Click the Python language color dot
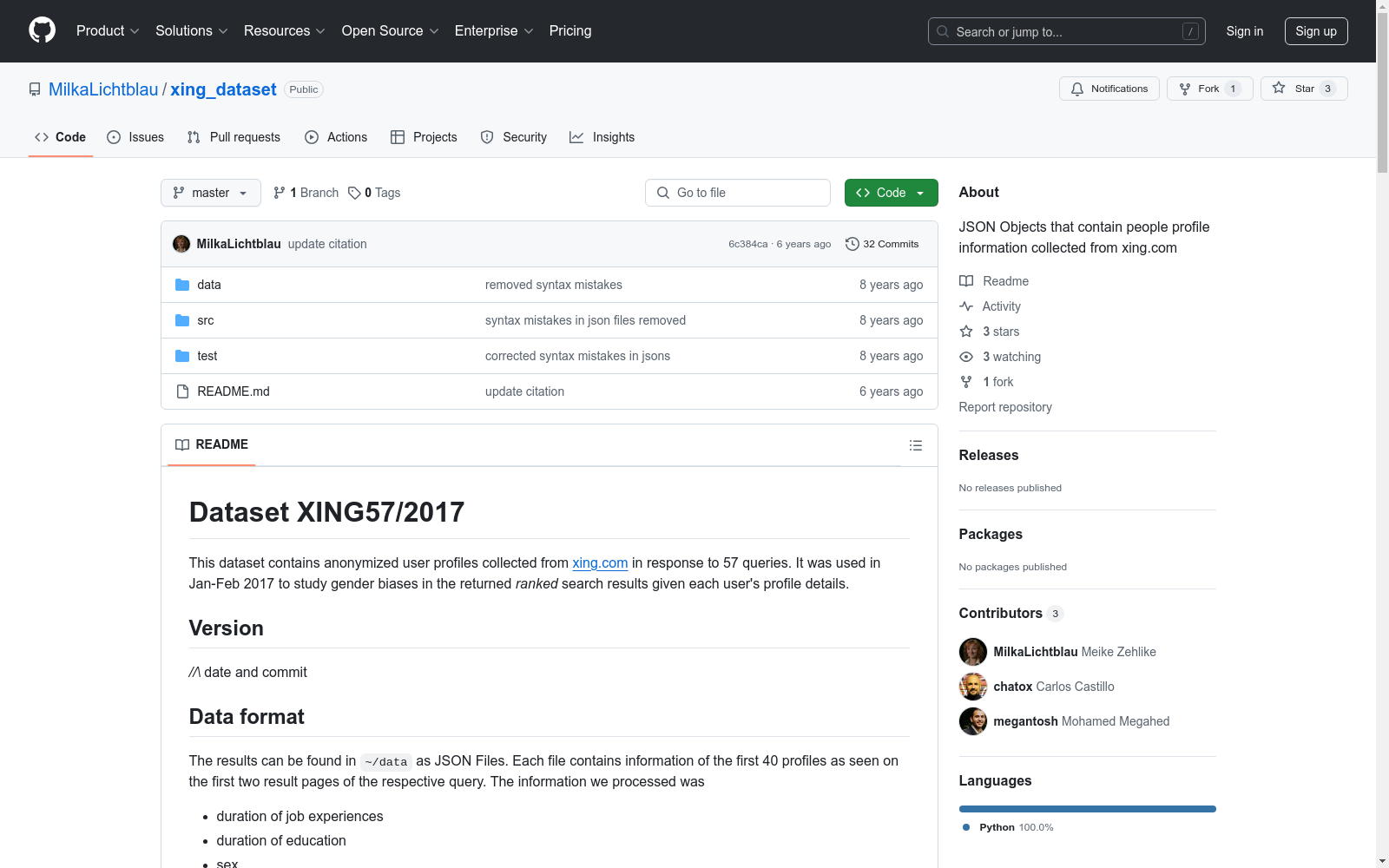 966,827
